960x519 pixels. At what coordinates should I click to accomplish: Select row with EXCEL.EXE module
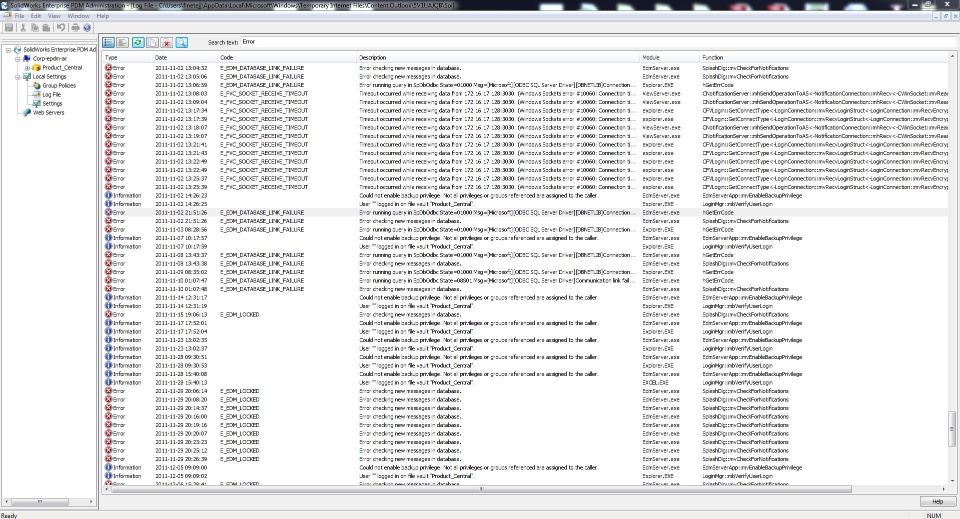(525, 383)
